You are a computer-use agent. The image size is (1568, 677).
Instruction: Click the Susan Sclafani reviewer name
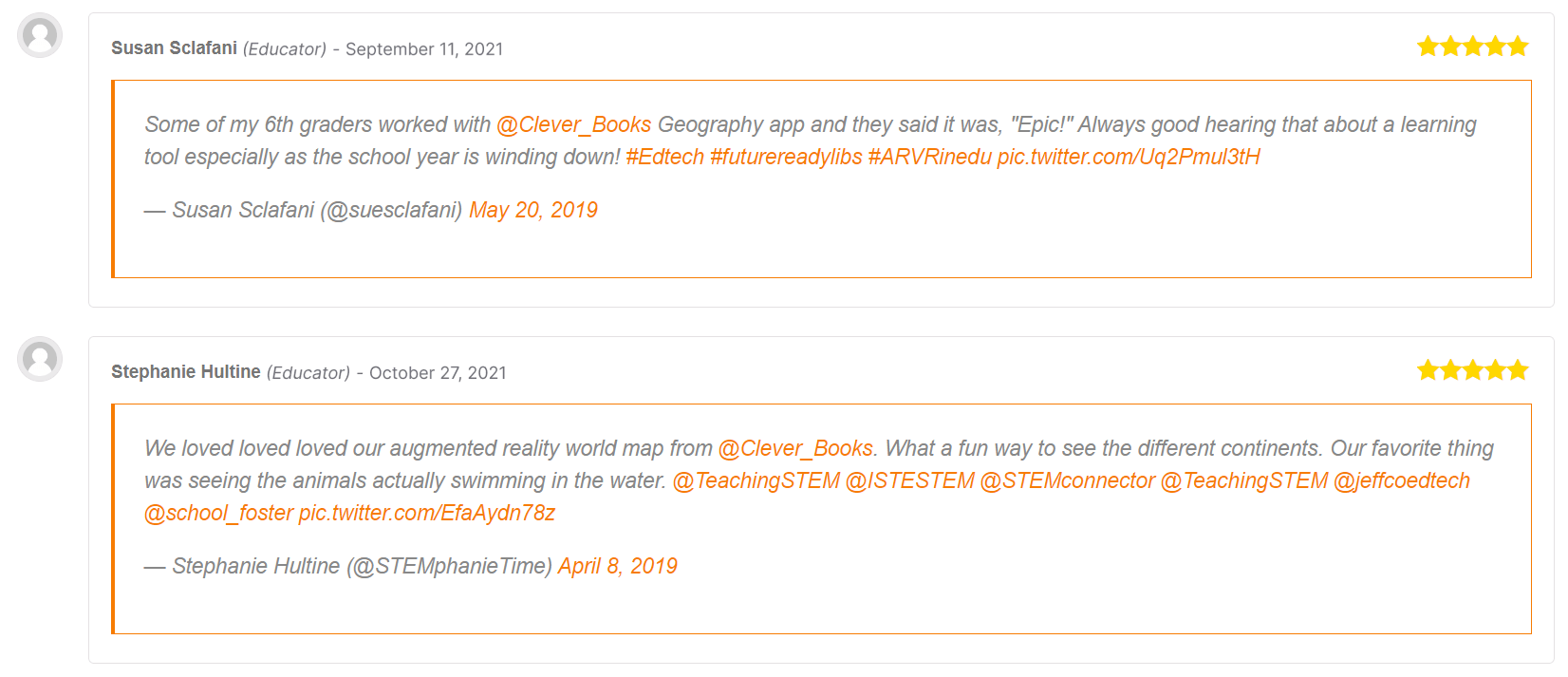coord(174,48)
